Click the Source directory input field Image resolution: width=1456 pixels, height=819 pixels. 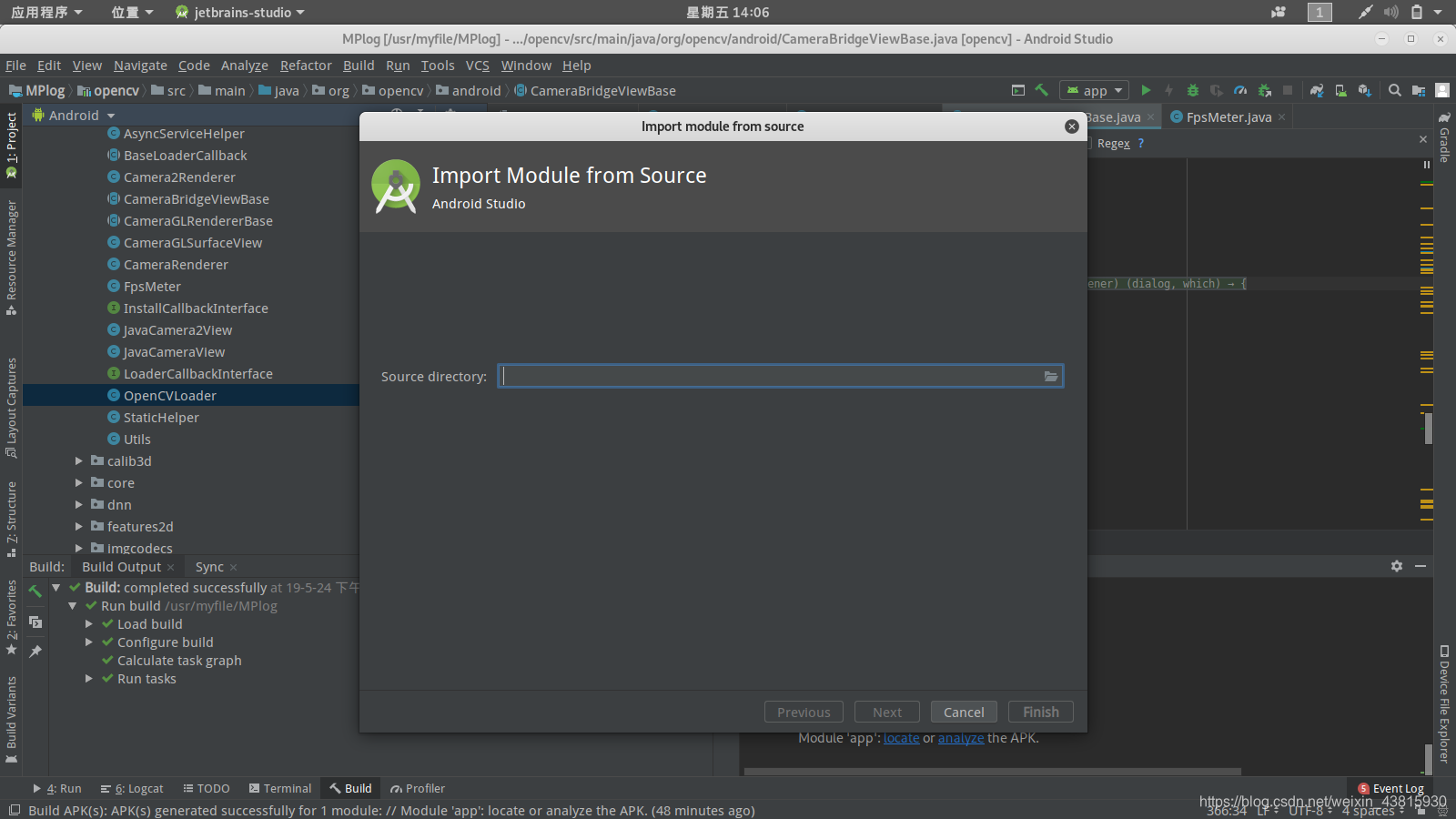click(780, 377)
